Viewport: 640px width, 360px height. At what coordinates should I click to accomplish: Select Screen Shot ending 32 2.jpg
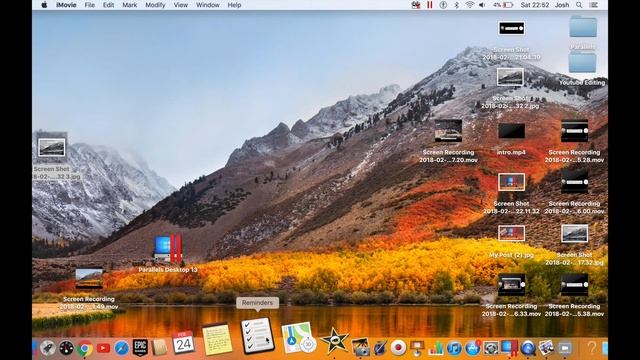tap(510, 89)
